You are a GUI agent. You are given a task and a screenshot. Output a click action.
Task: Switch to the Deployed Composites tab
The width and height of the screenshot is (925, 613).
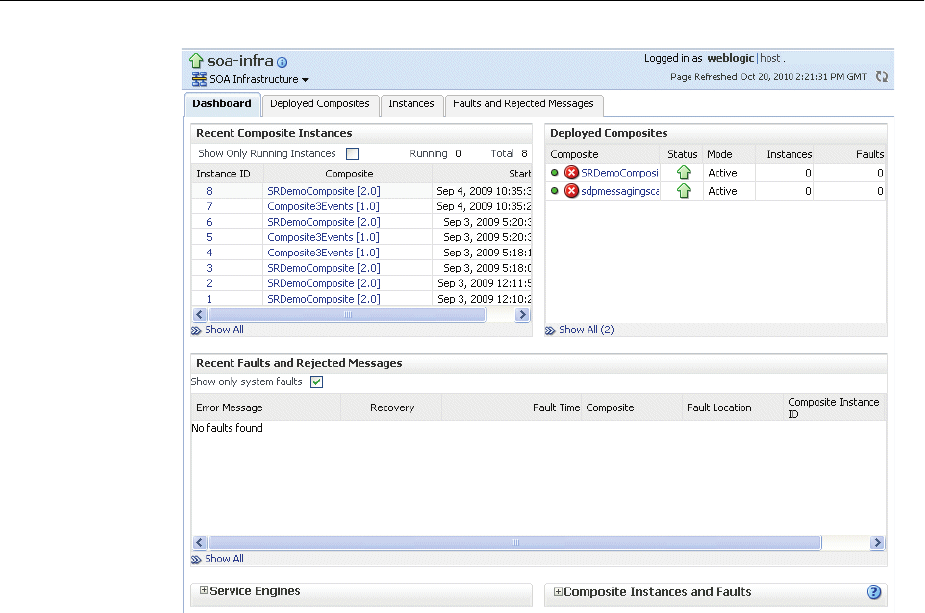coord(319,104)
